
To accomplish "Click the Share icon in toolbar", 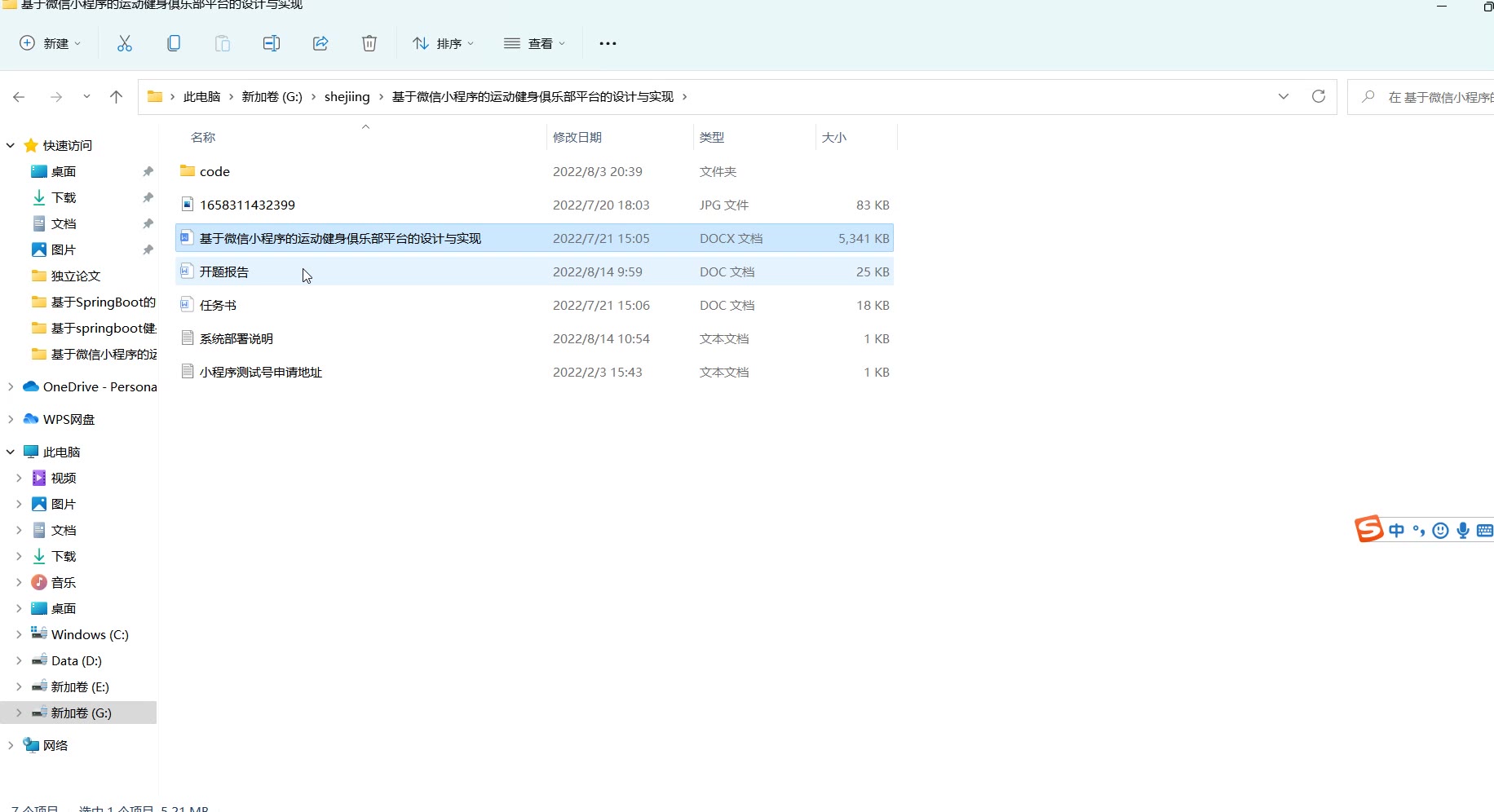I will pos(320,43).
